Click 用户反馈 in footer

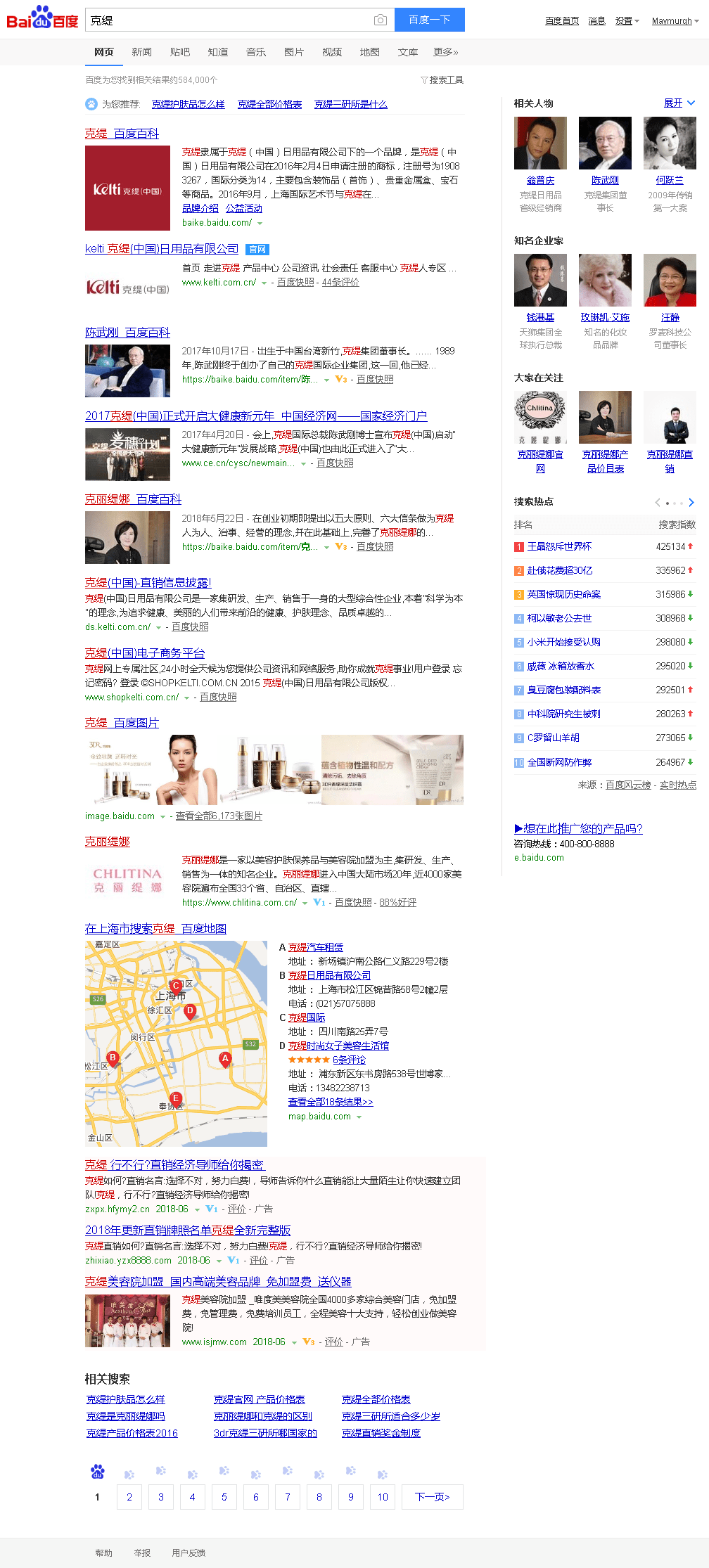(x=189, y=1553)
